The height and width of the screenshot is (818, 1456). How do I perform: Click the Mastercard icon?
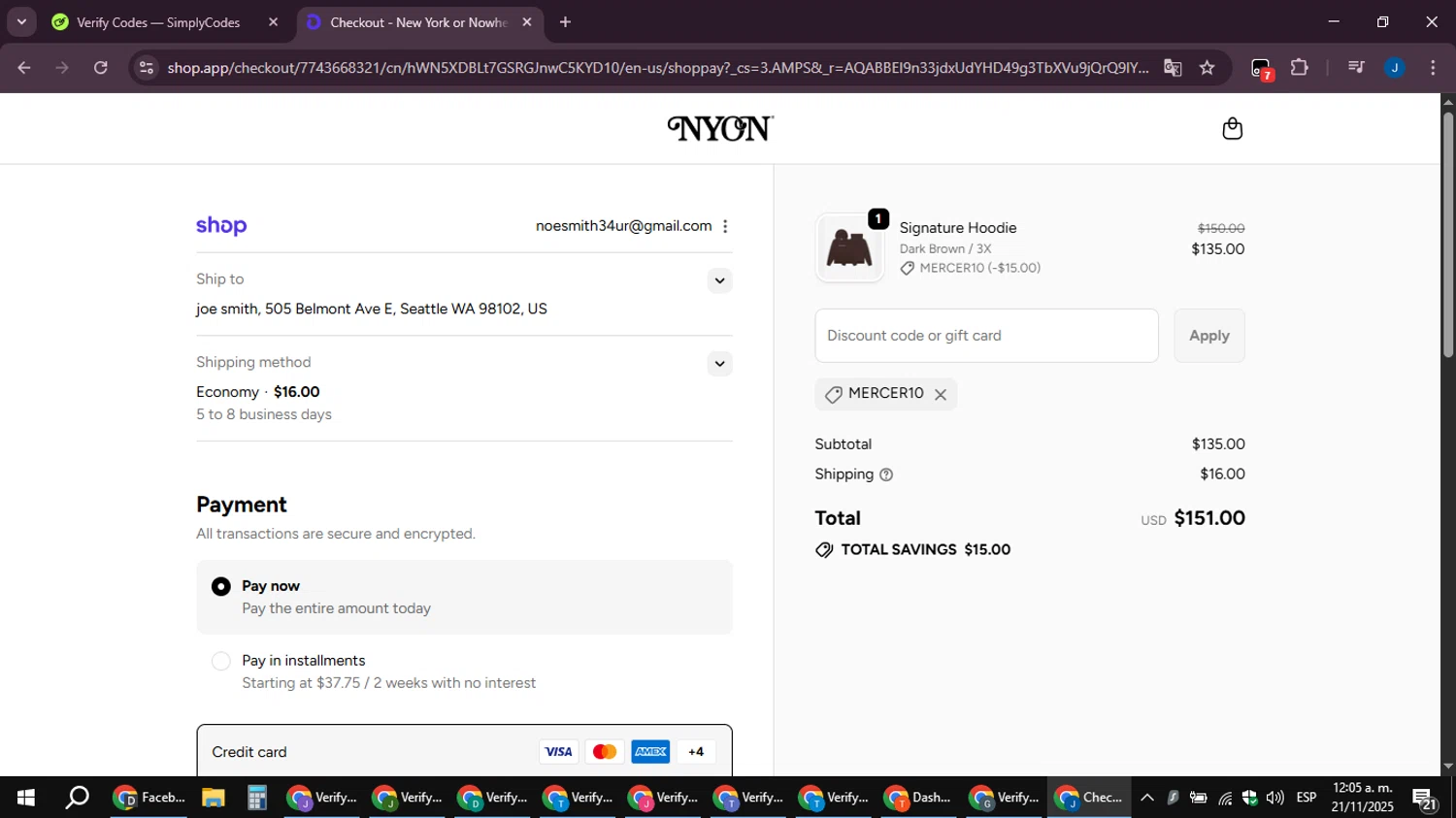pos(605,752)
